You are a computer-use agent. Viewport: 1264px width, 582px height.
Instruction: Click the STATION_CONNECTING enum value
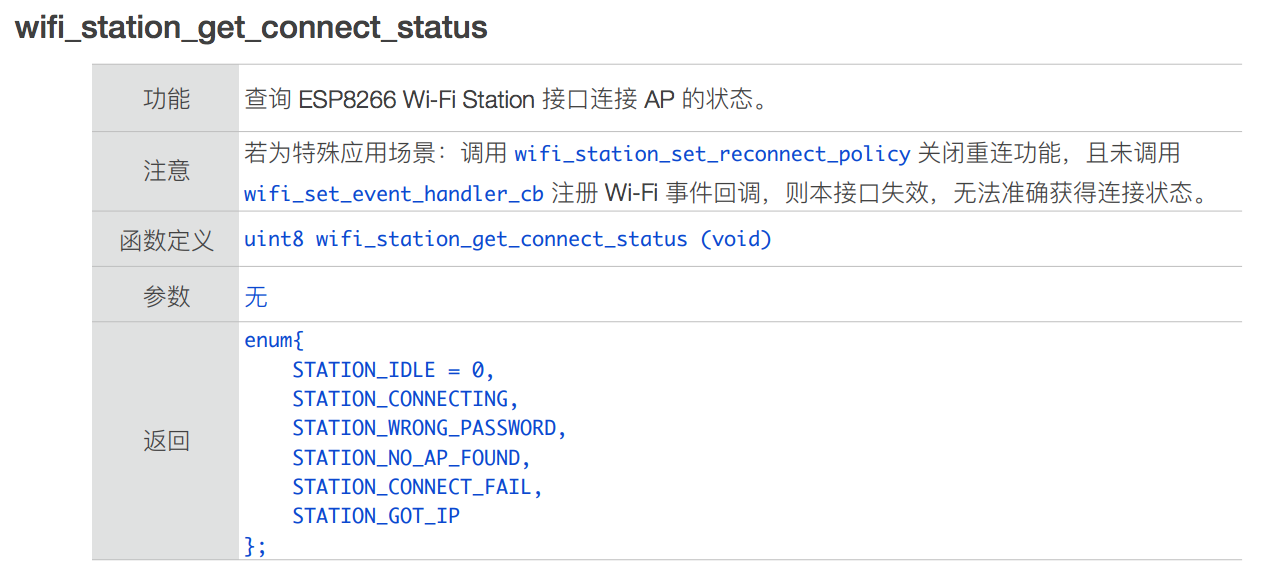coord(405,399)
